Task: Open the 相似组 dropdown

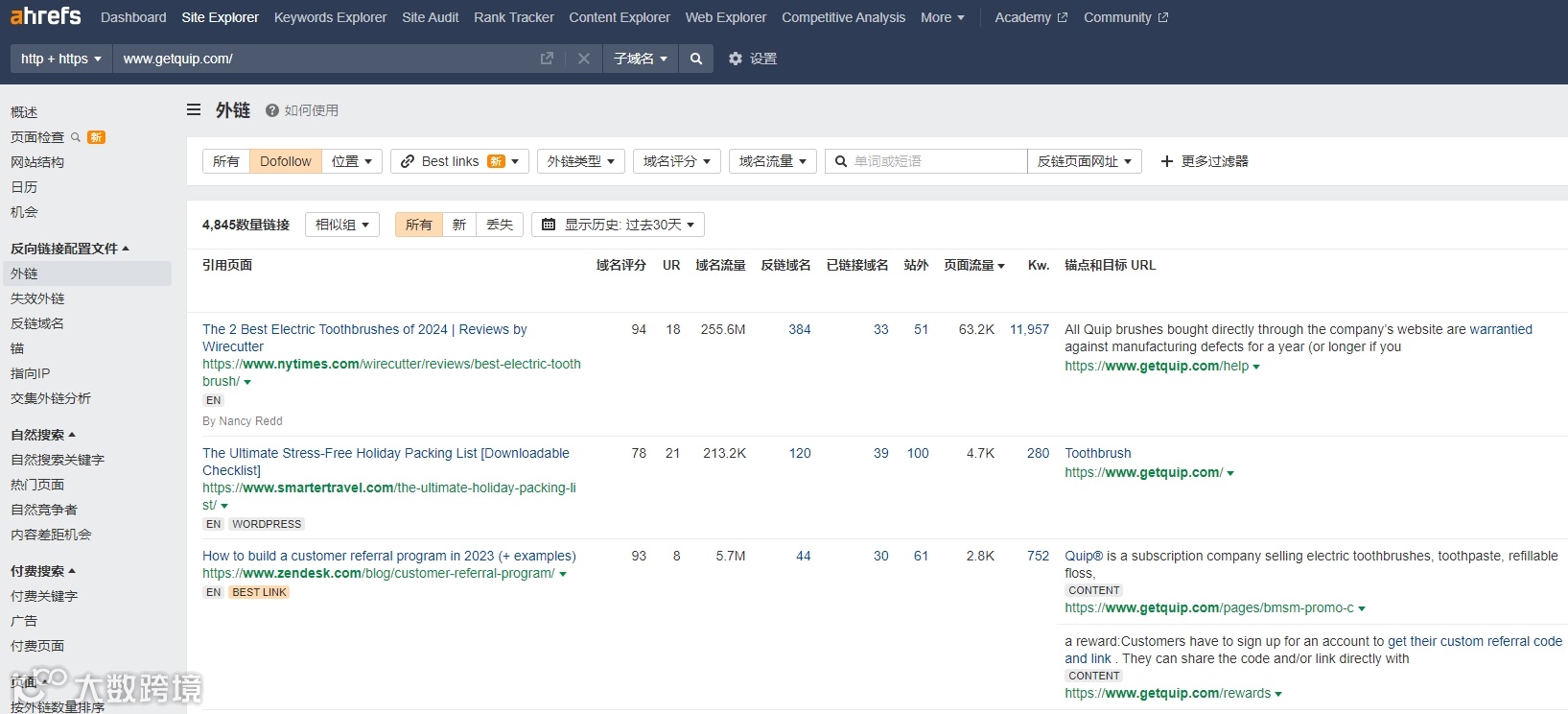Action: [x=342, y=225]
